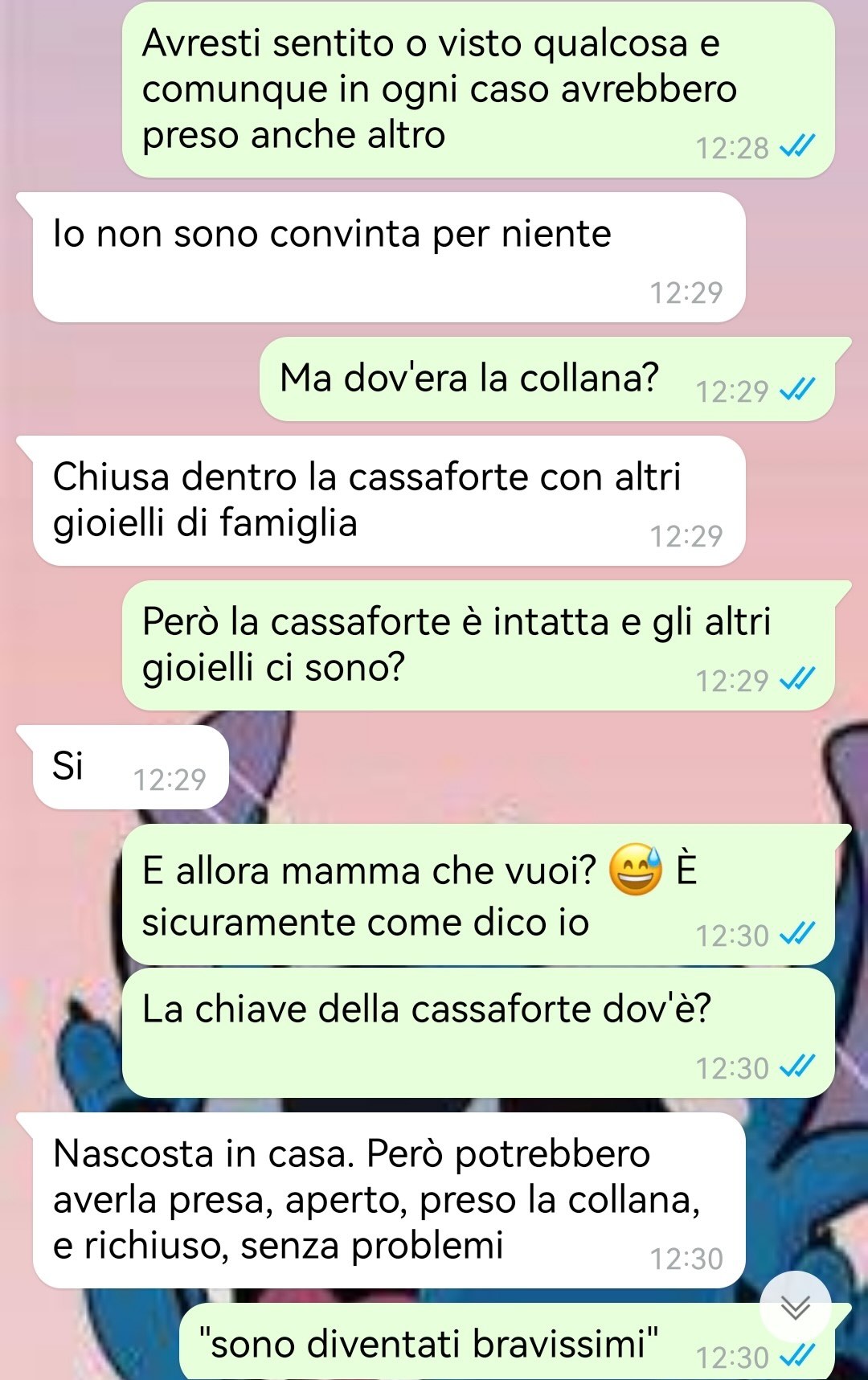Screen dimensions: 868x1380
Task: Select the 'La chiave della cassaforte dov'è?' bubble
Action: tap(478, 1033)
